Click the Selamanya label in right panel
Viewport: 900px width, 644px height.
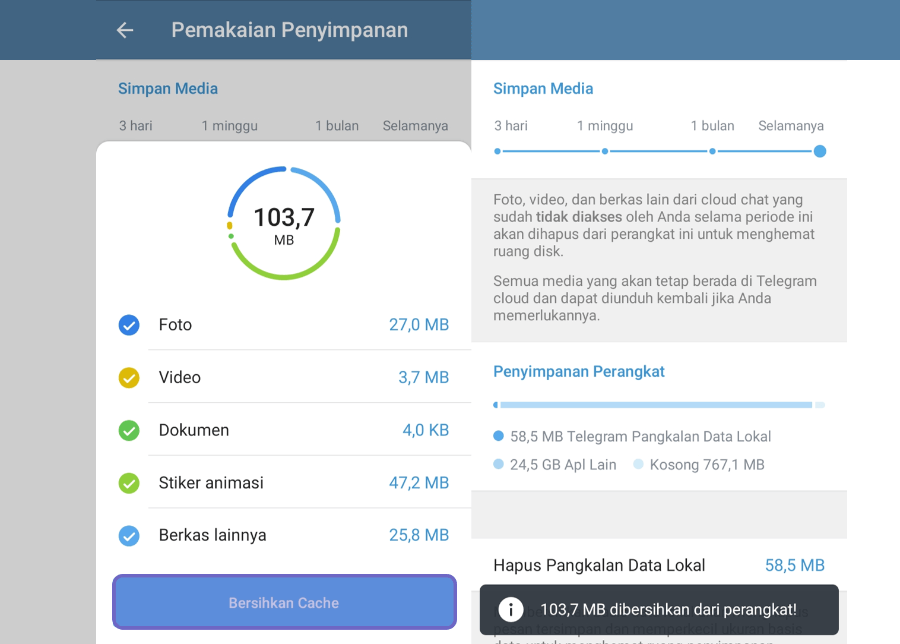[x=791, y=126]
